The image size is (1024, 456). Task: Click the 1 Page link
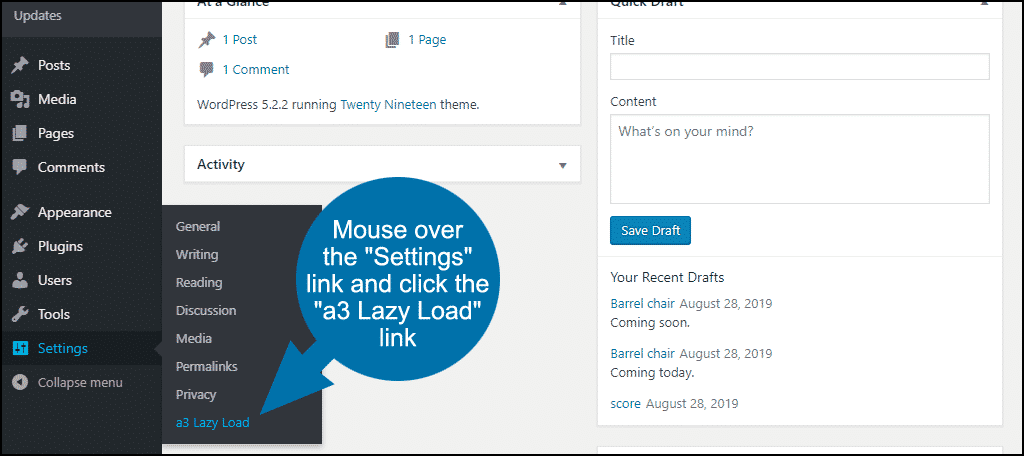[427, 40]
